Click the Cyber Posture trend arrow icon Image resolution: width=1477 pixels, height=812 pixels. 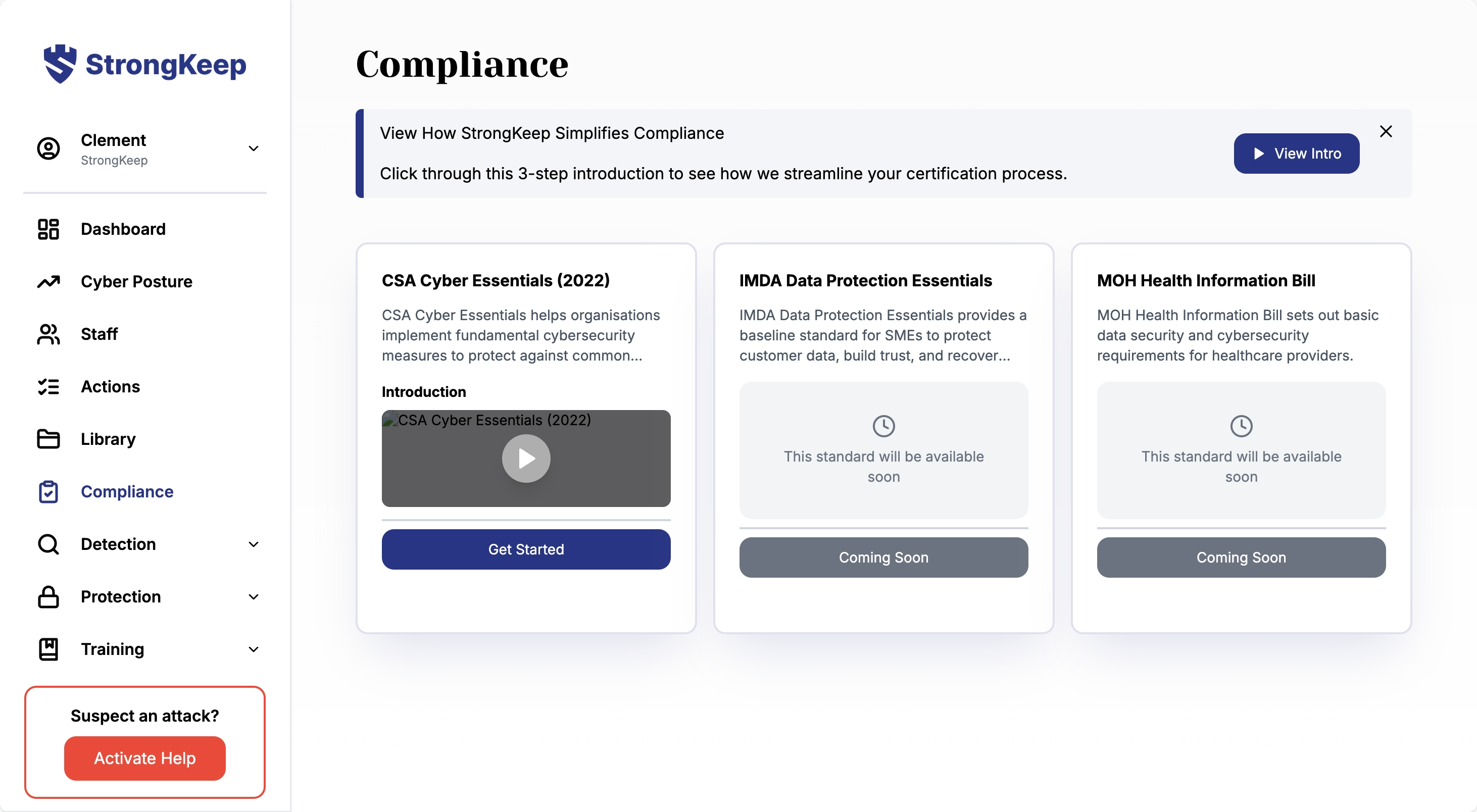click(48, 281)
